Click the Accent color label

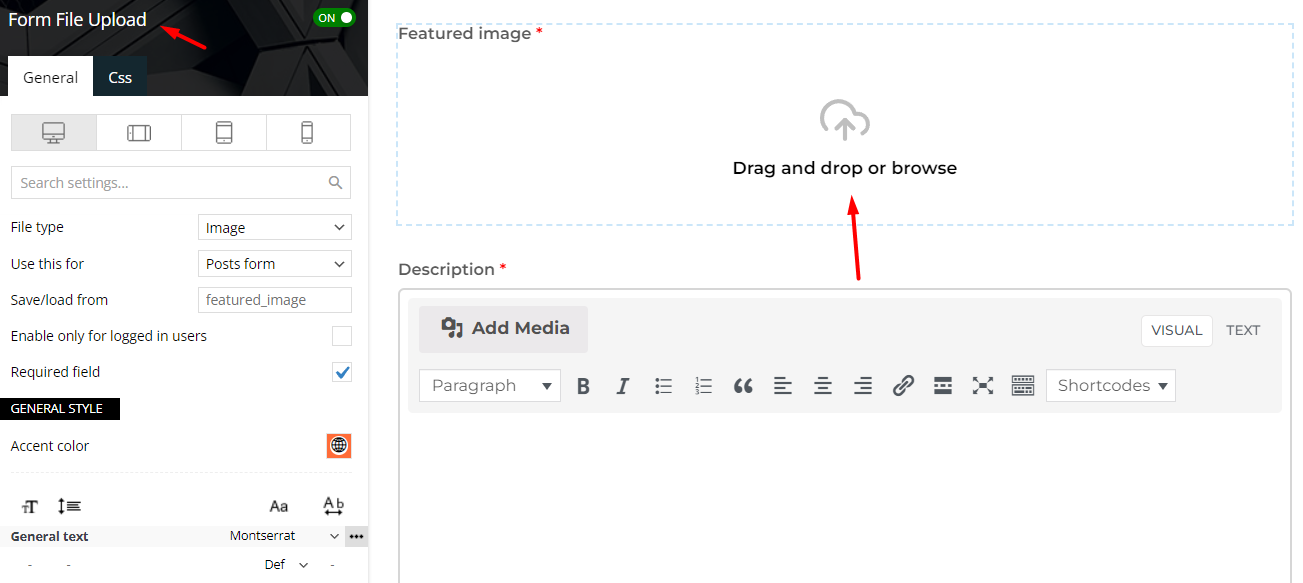50,446
